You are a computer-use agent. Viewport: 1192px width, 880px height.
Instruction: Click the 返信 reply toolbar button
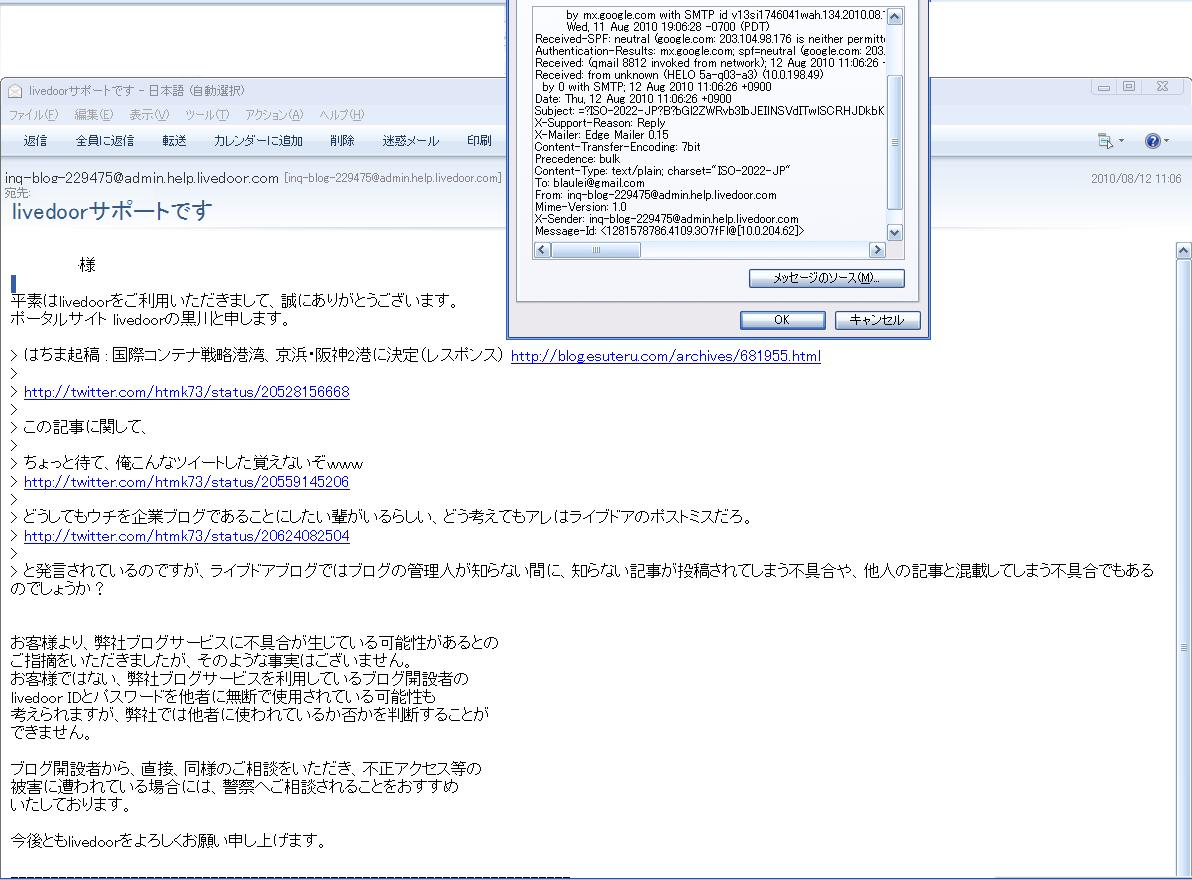coord(35,141)
